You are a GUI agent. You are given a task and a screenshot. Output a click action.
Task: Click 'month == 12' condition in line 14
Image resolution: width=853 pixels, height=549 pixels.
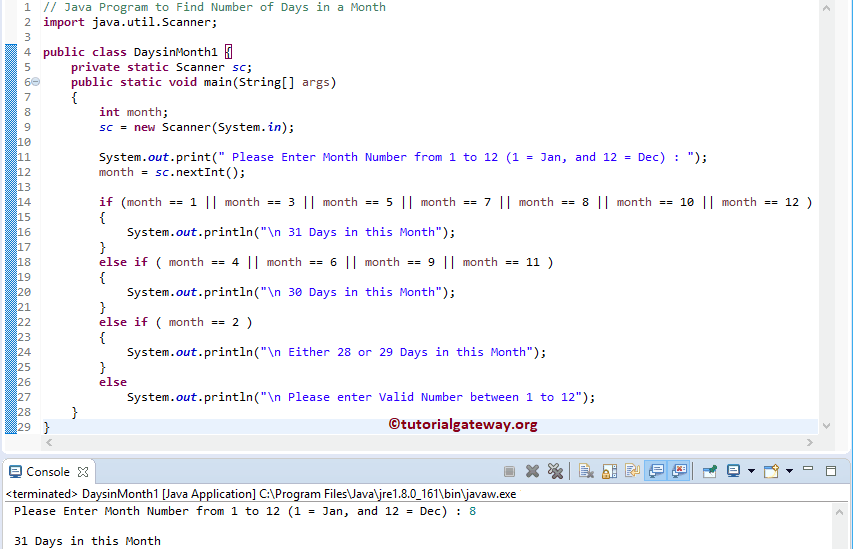760,202
